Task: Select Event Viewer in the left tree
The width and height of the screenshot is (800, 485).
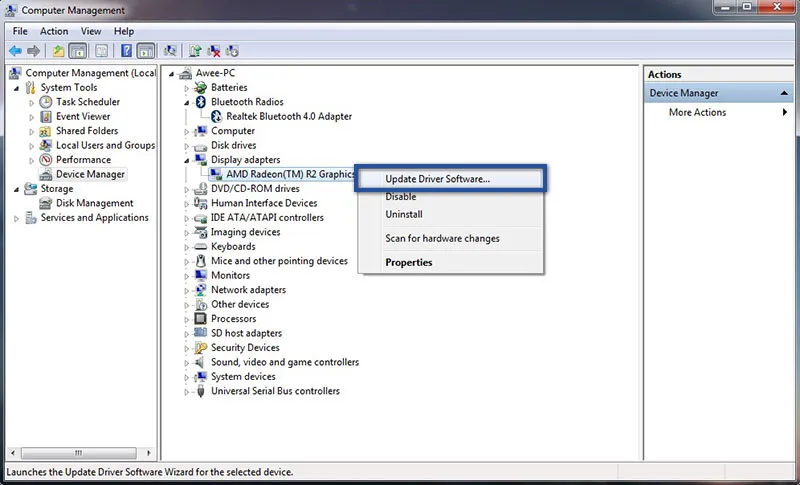Action: pyautogui.click(x=82, y=116)
